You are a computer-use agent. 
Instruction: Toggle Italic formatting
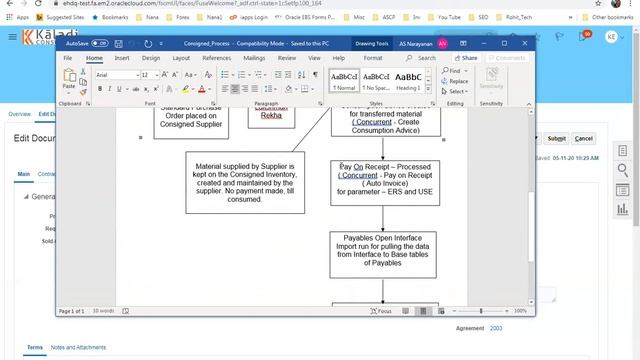click(x=109, y=89)
